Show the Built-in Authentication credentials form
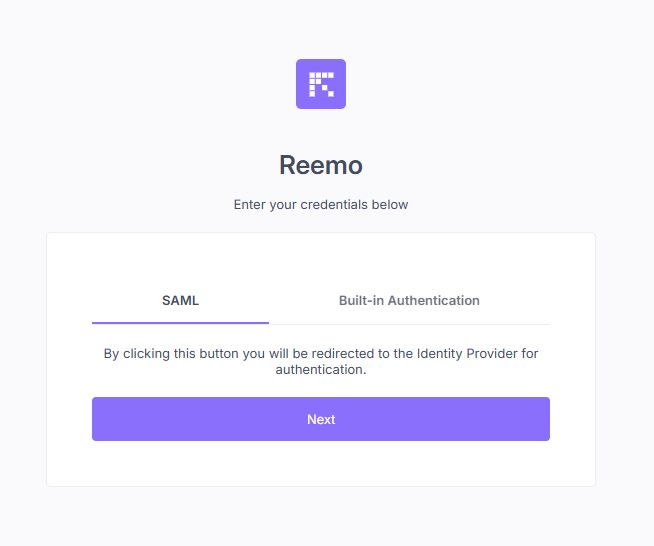This screenshot has height=546, width=654. (409, 300)
